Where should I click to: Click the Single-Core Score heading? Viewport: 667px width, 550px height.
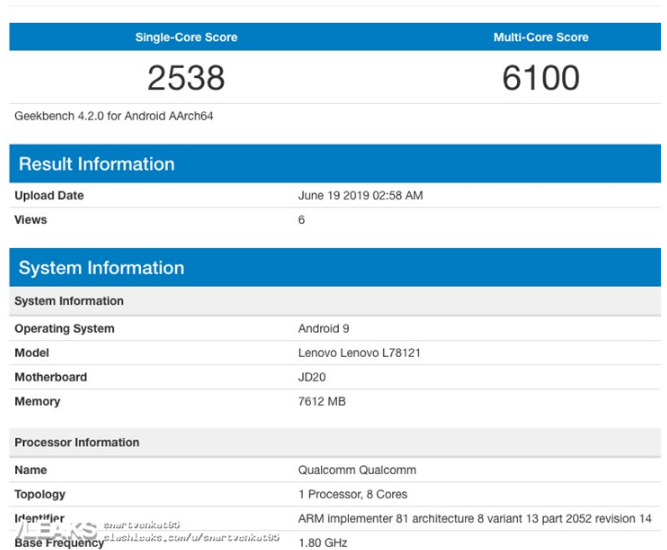point(186,37)
